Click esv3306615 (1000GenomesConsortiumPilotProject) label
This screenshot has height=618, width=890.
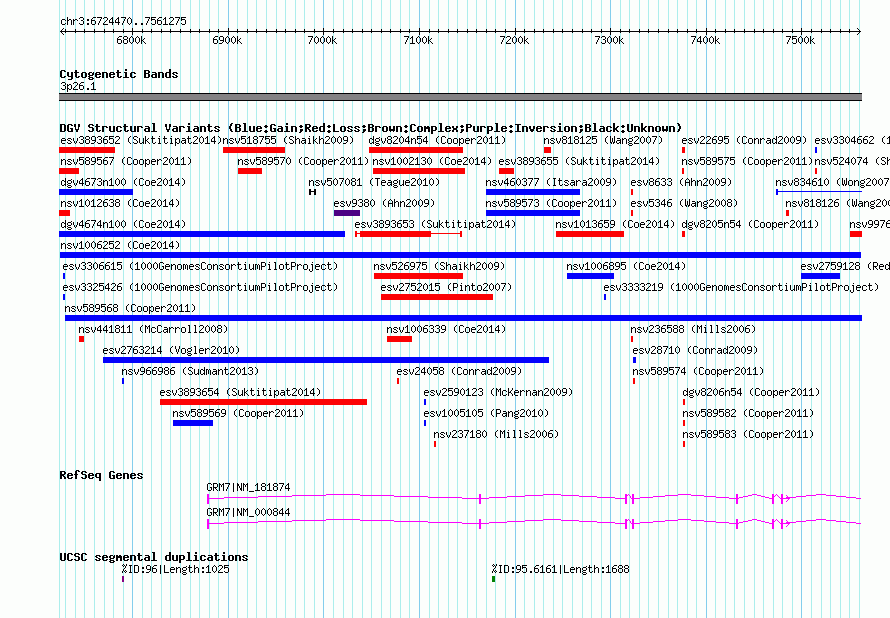200,266
